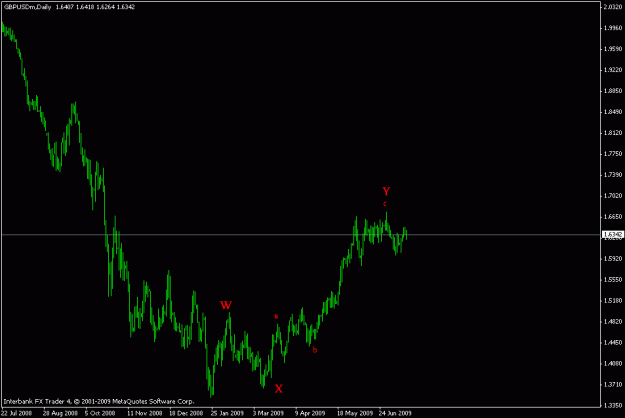Click the 1.3350 price axis label
This screenshot has width=625, height=418.
pos(613,406)
